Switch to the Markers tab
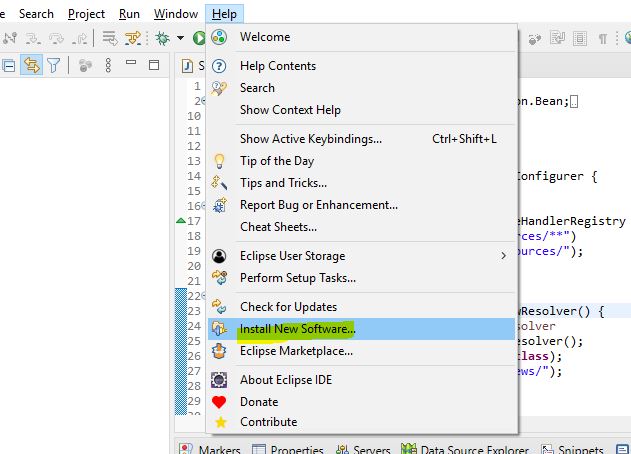Screen dimensions: 631x454 pyautogui.click(x=210, y=449)
